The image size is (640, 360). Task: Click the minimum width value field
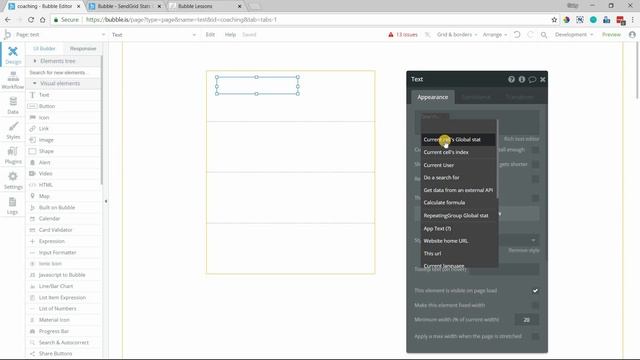tap(527, 320)
